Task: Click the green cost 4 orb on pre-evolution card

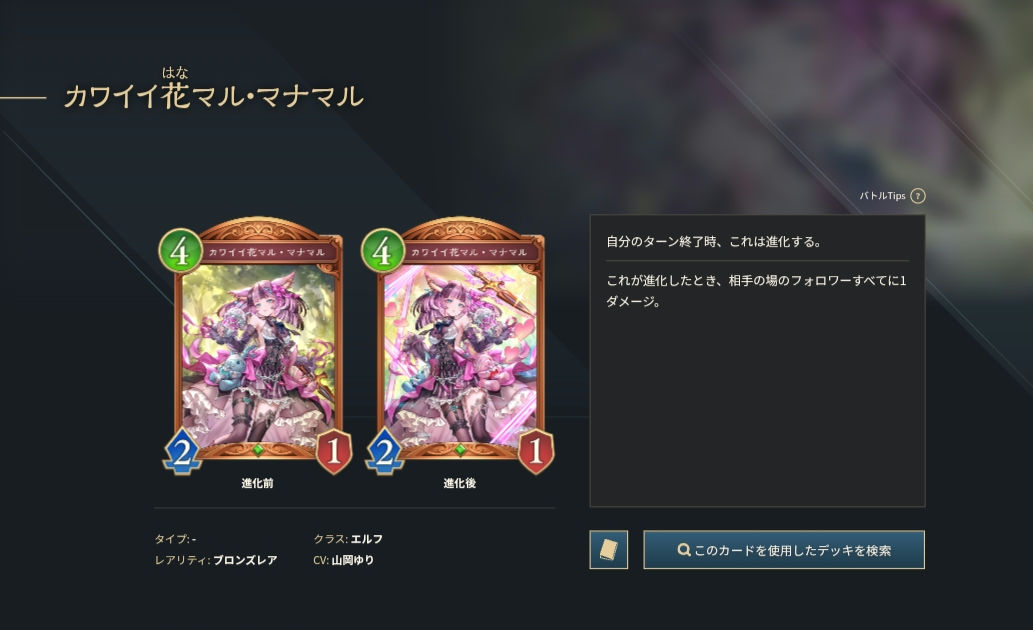Action: 180,250
